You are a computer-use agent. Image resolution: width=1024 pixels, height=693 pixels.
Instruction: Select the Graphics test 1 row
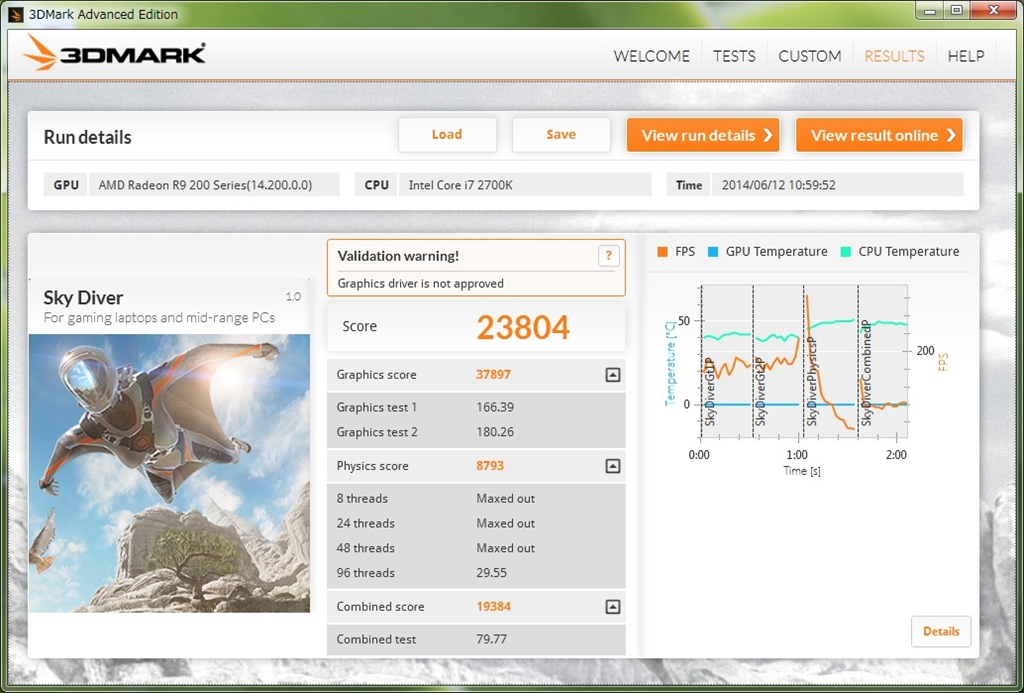[476, 408]
